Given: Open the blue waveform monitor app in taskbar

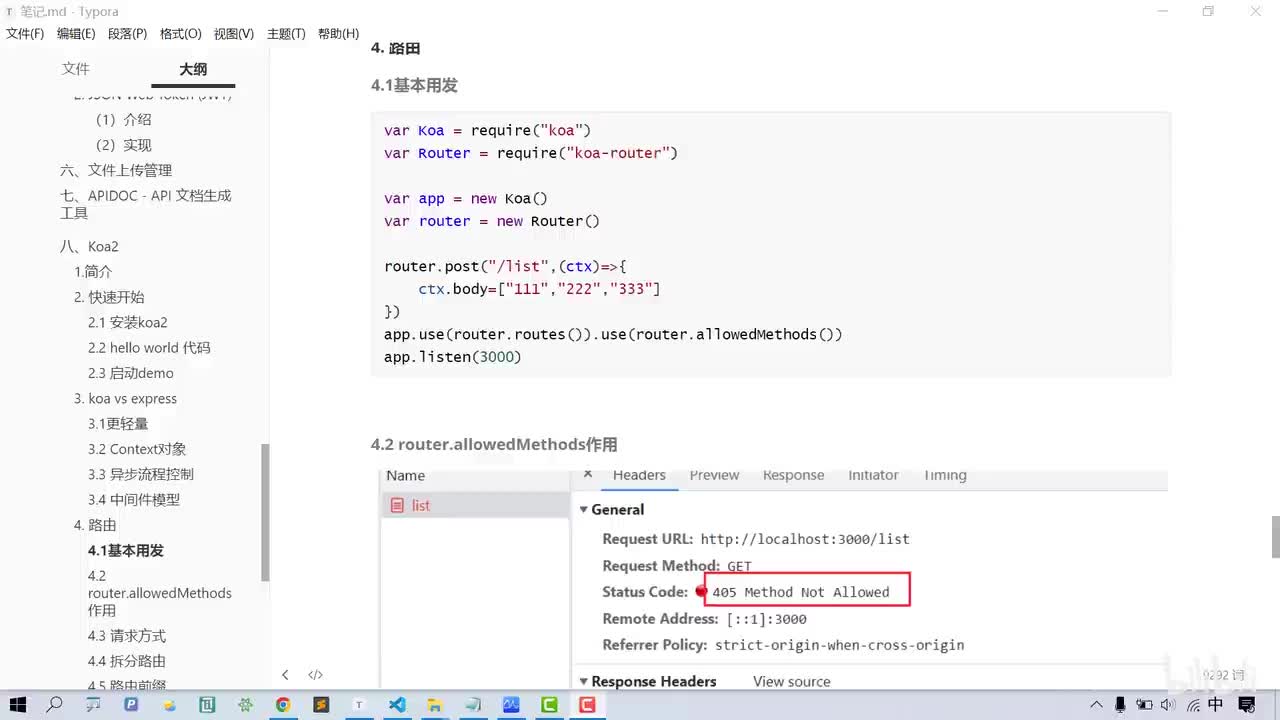Looking at the screenshot, I should click(x=511, y=705).
